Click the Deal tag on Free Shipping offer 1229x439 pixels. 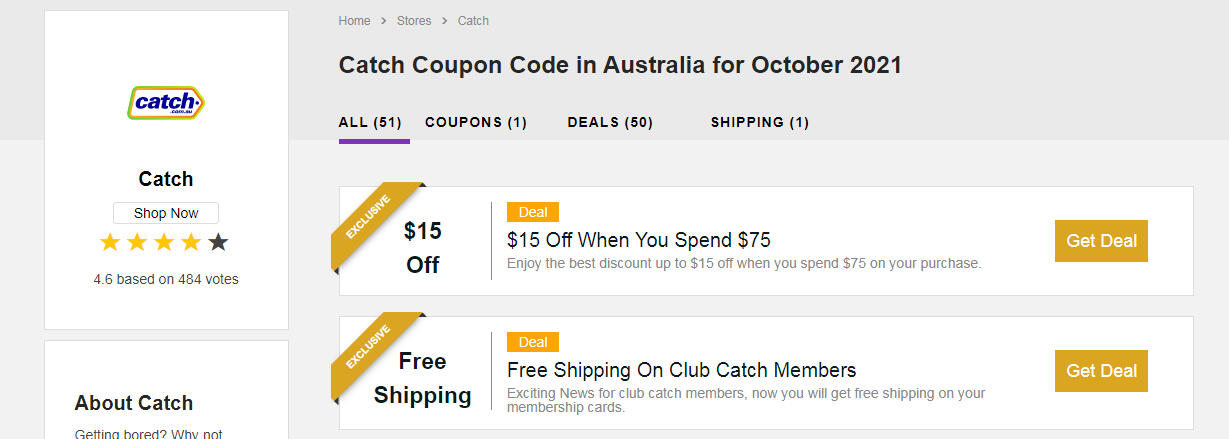533,342
